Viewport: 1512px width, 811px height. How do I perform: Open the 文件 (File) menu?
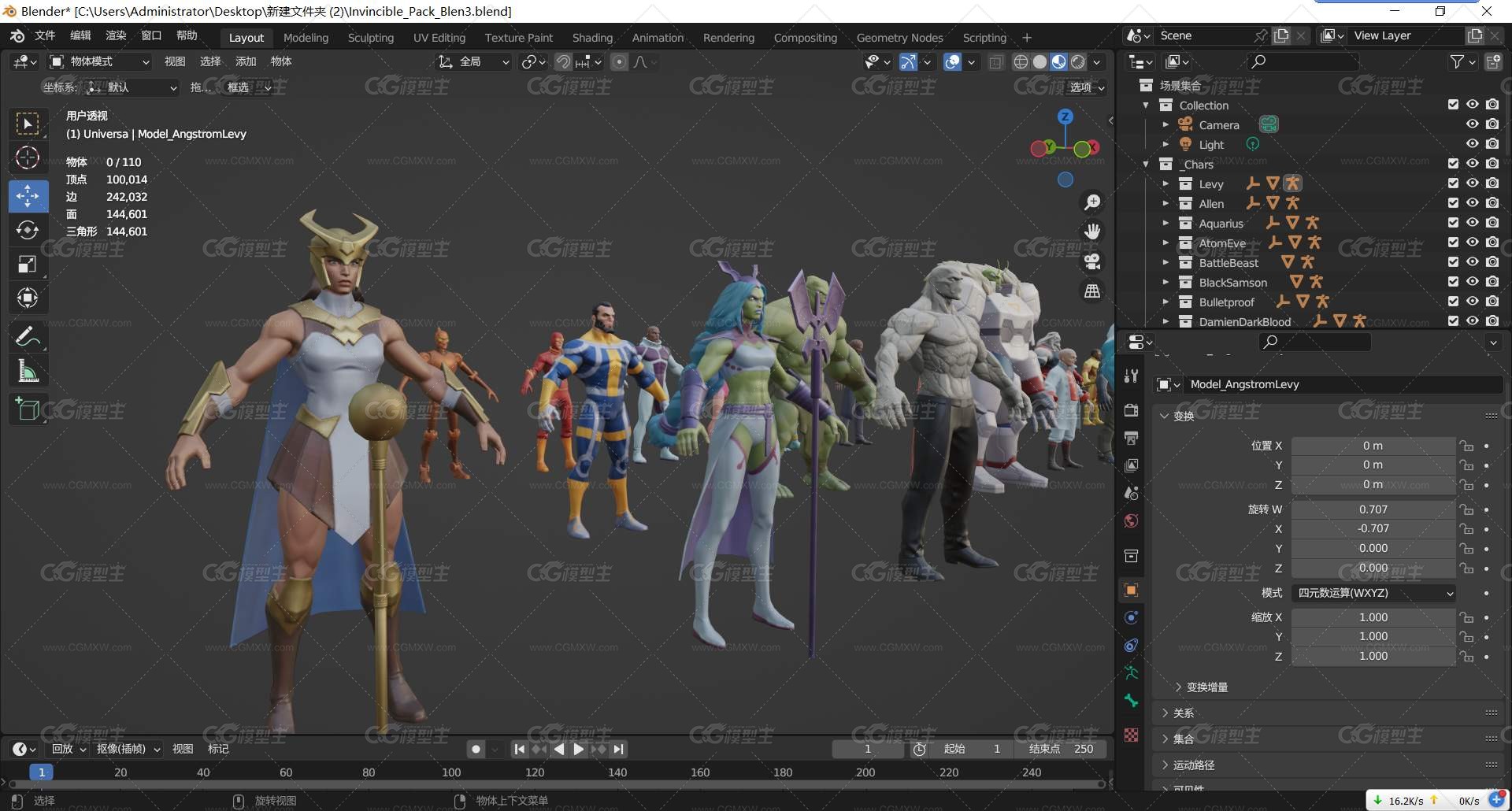[45, 35]
